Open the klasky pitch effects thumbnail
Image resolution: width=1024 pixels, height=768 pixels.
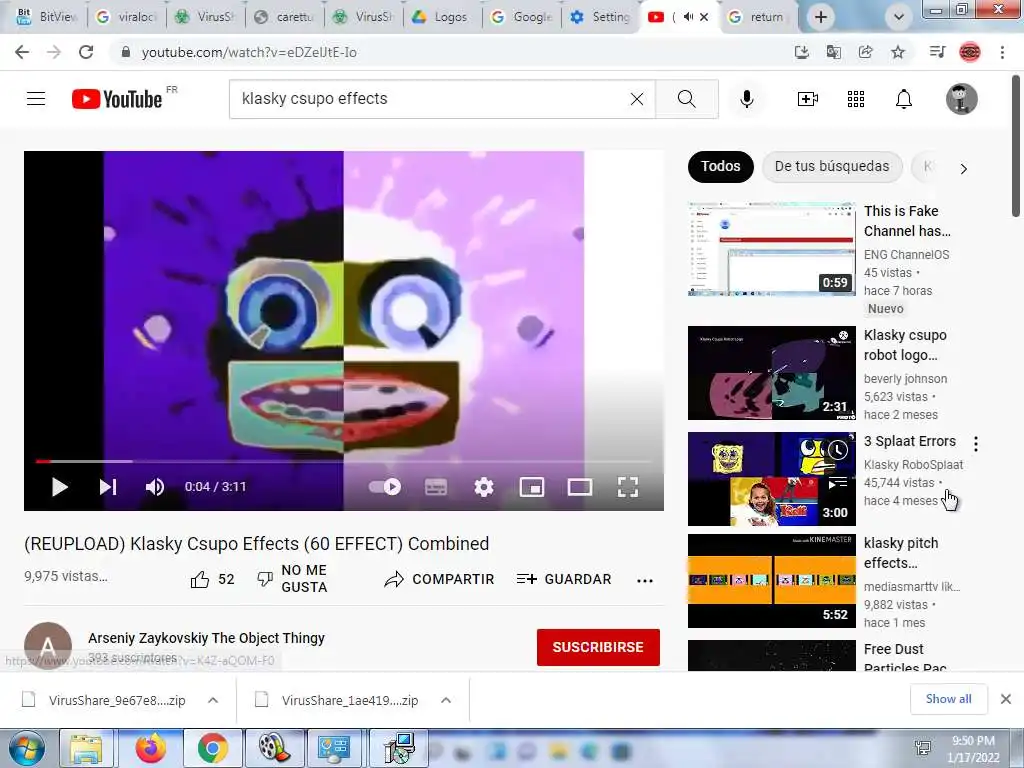[x=771, y=581]
